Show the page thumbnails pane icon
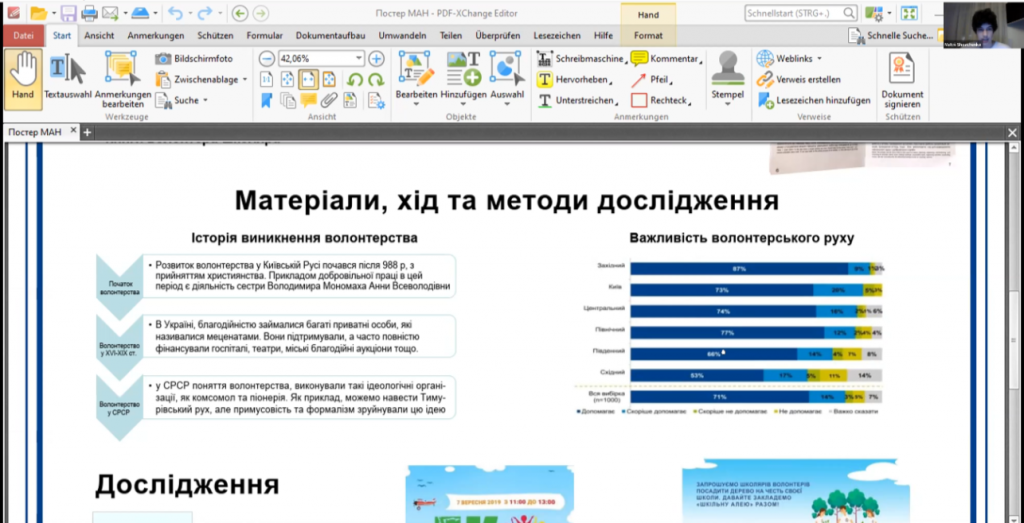 (287, 101)
